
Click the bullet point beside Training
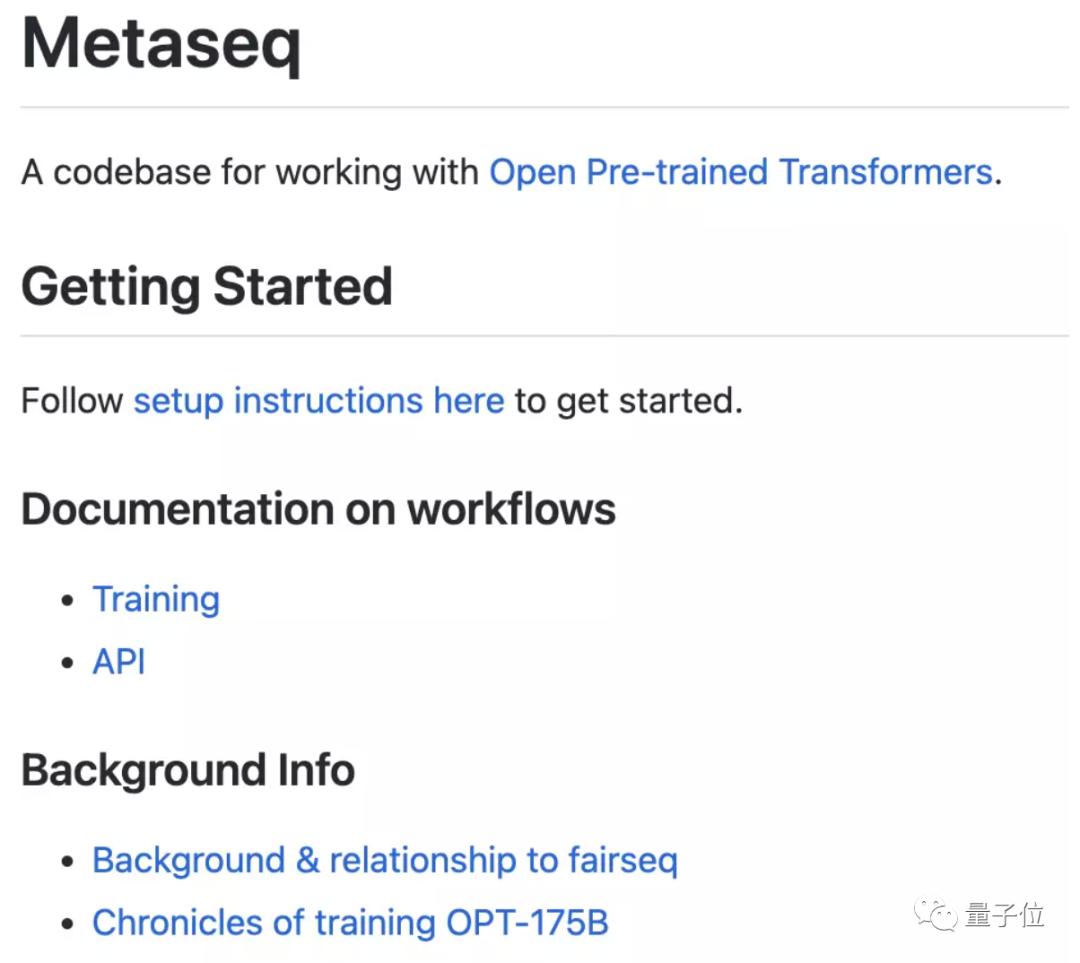coord(67,601)
